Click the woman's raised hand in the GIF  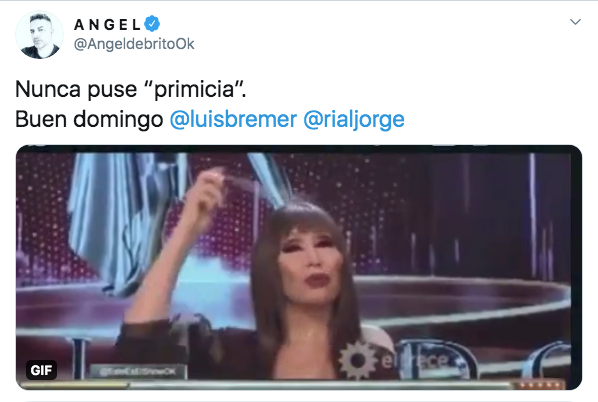(x=208, y=195)
